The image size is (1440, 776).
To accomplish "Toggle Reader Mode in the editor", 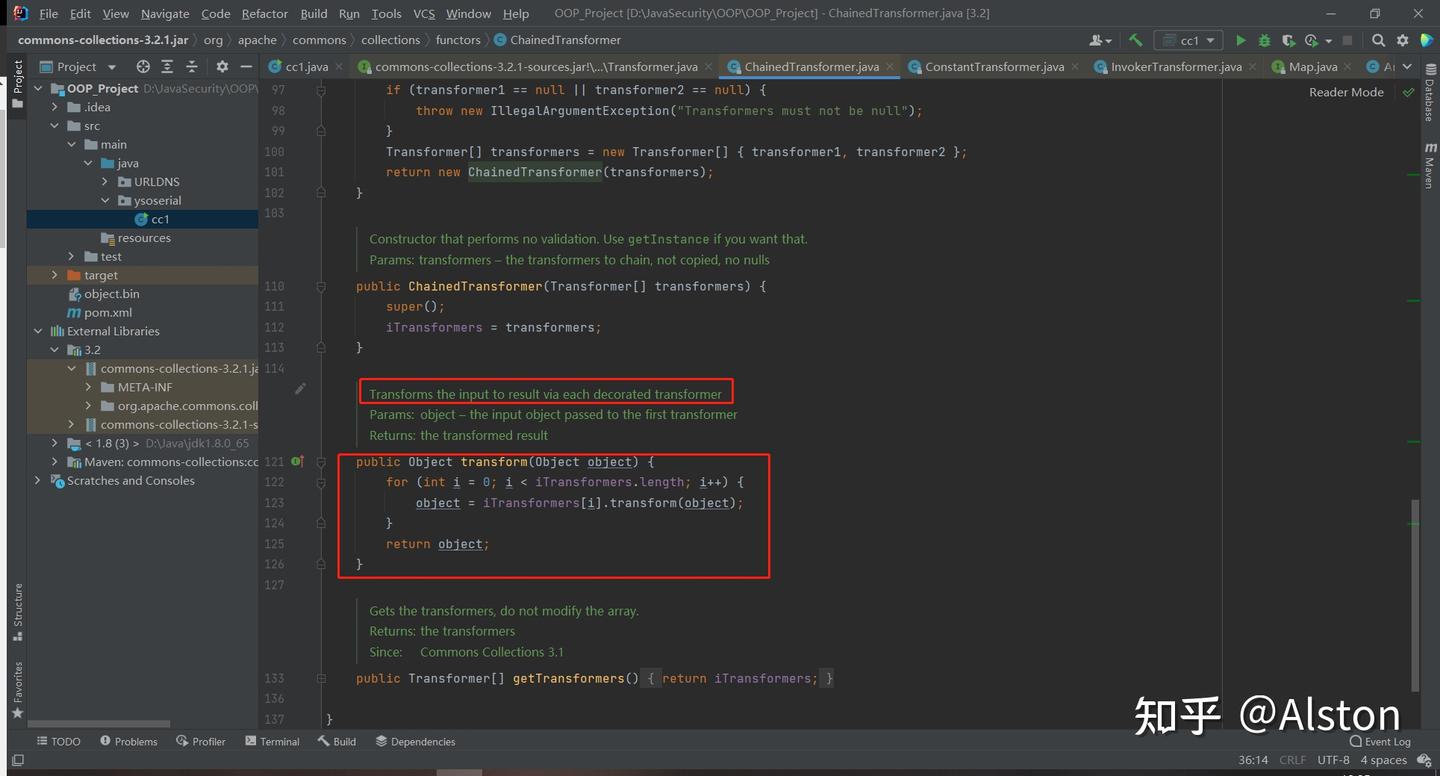I will [1346, 92].
